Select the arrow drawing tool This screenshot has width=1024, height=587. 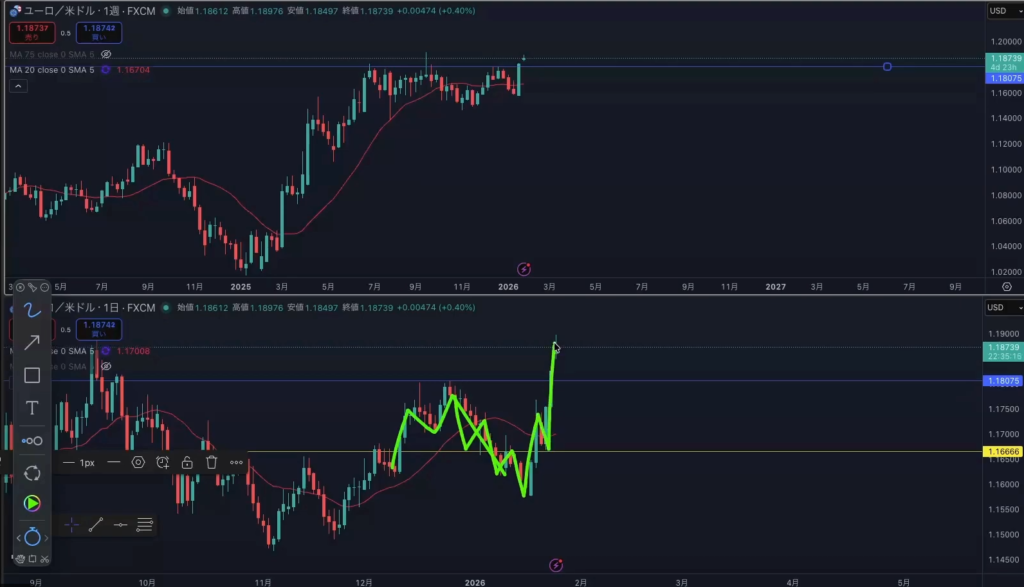pos(32,342)
